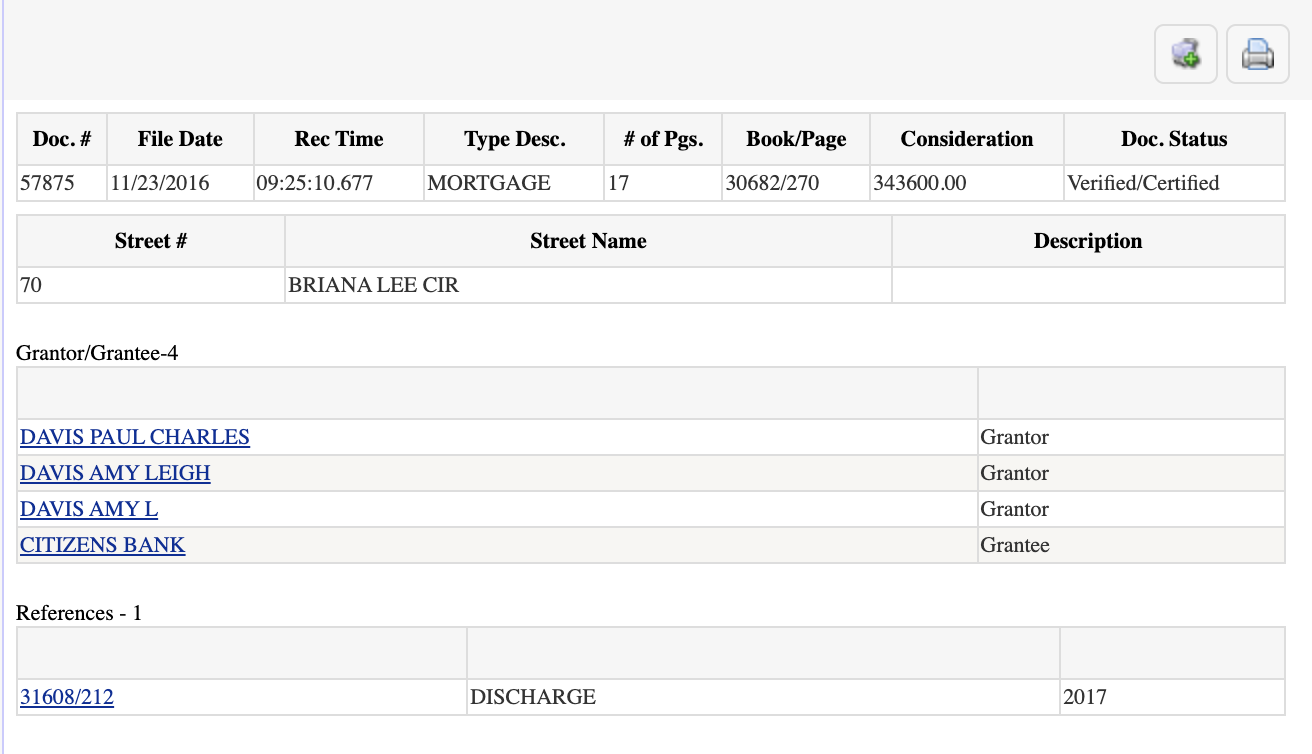Click the Doc. Status column header

click(1173, 139)
